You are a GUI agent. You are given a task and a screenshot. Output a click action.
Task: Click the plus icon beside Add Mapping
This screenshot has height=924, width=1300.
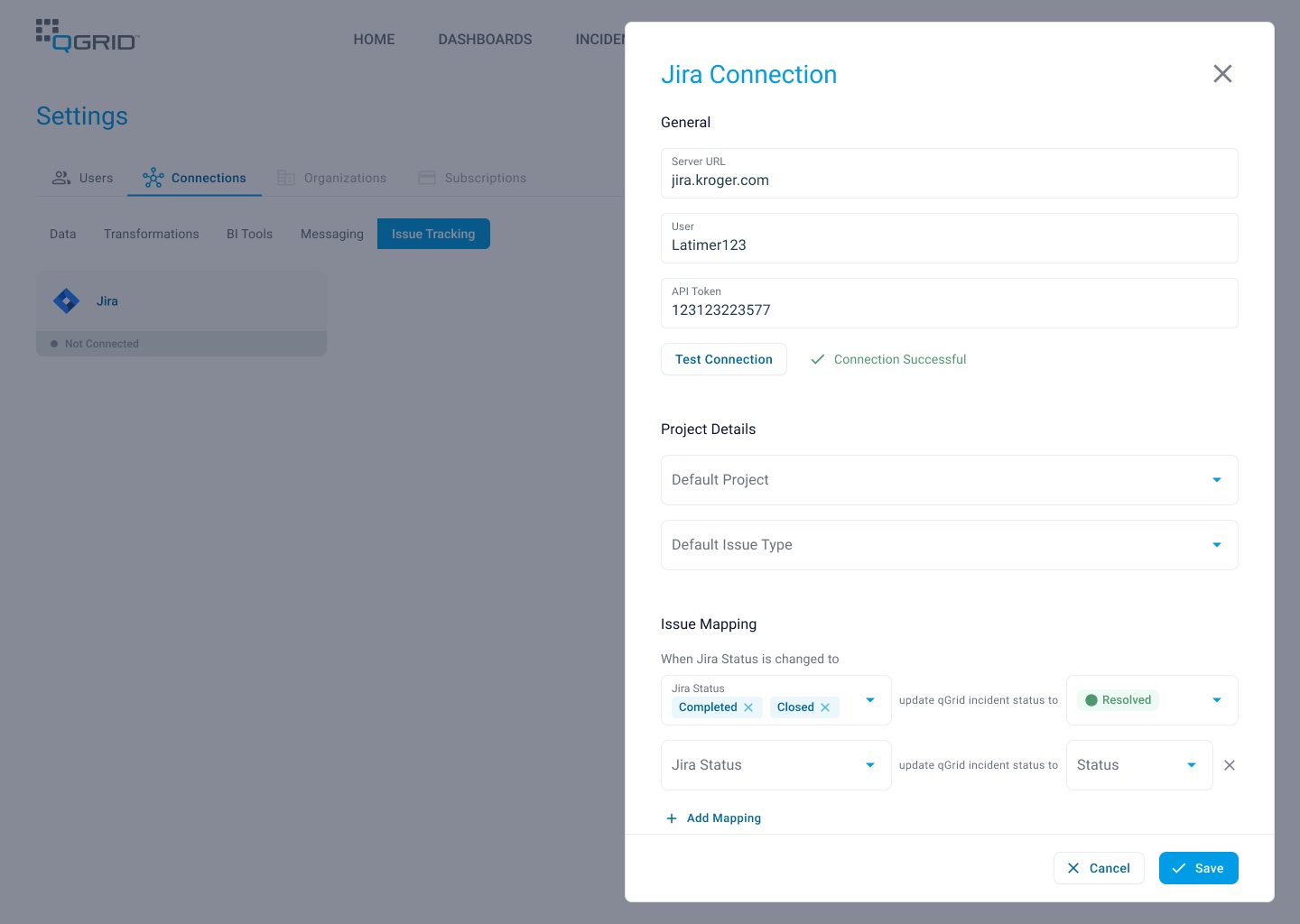tap(672, 818)
